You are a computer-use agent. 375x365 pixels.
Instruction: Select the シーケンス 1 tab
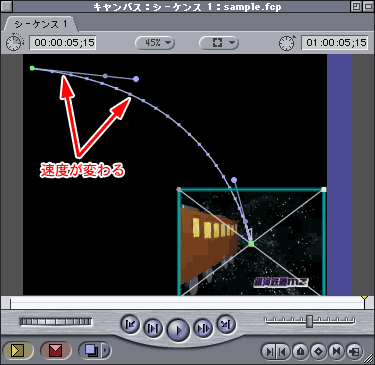click(41, 24)
